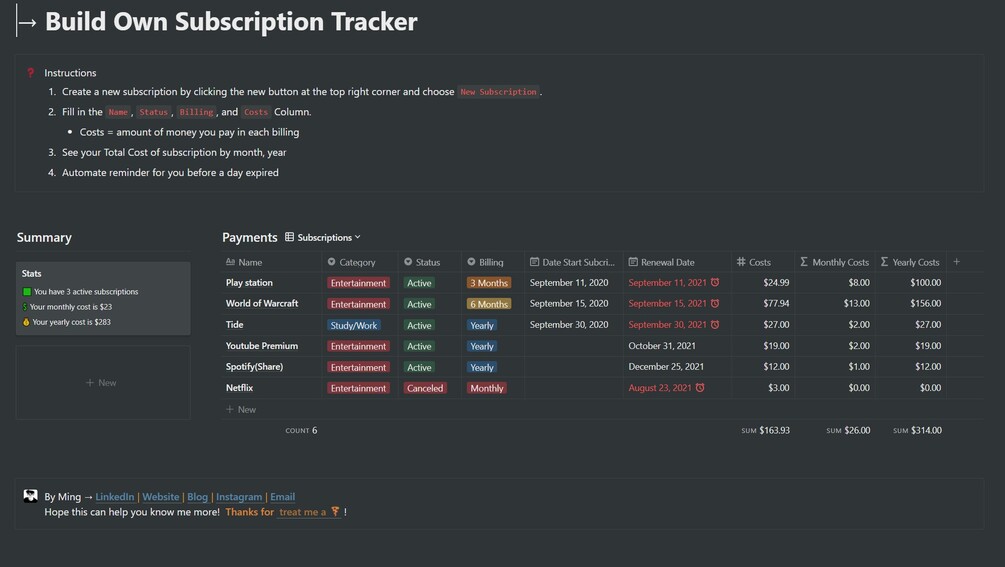
Task: Click the Category column header
Action: coord(351,262)
